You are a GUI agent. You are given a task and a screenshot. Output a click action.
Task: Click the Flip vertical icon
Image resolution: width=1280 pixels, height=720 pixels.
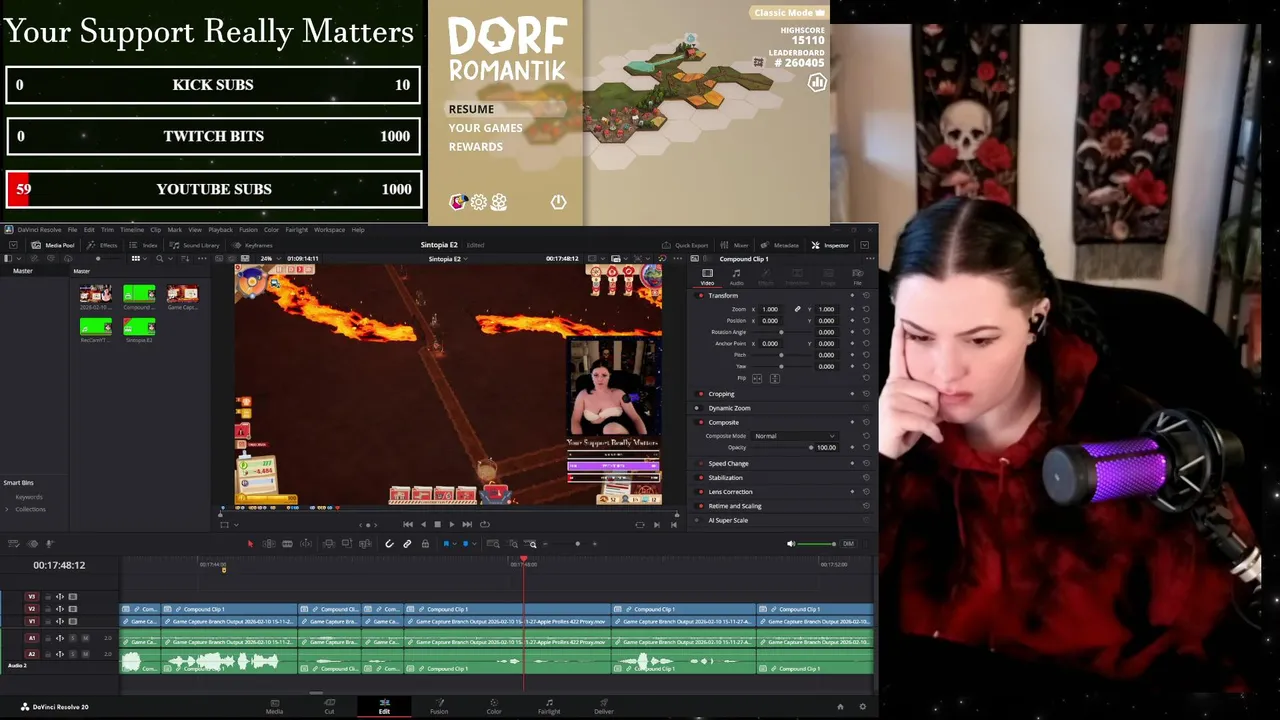tap(774, 379)
